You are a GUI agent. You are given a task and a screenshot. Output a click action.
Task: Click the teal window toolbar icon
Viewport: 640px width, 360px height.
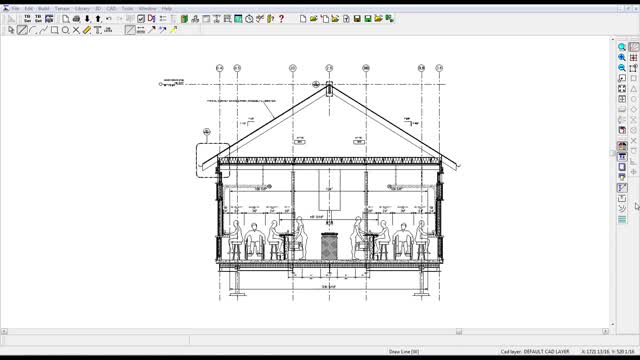click(x=238, y=19)
